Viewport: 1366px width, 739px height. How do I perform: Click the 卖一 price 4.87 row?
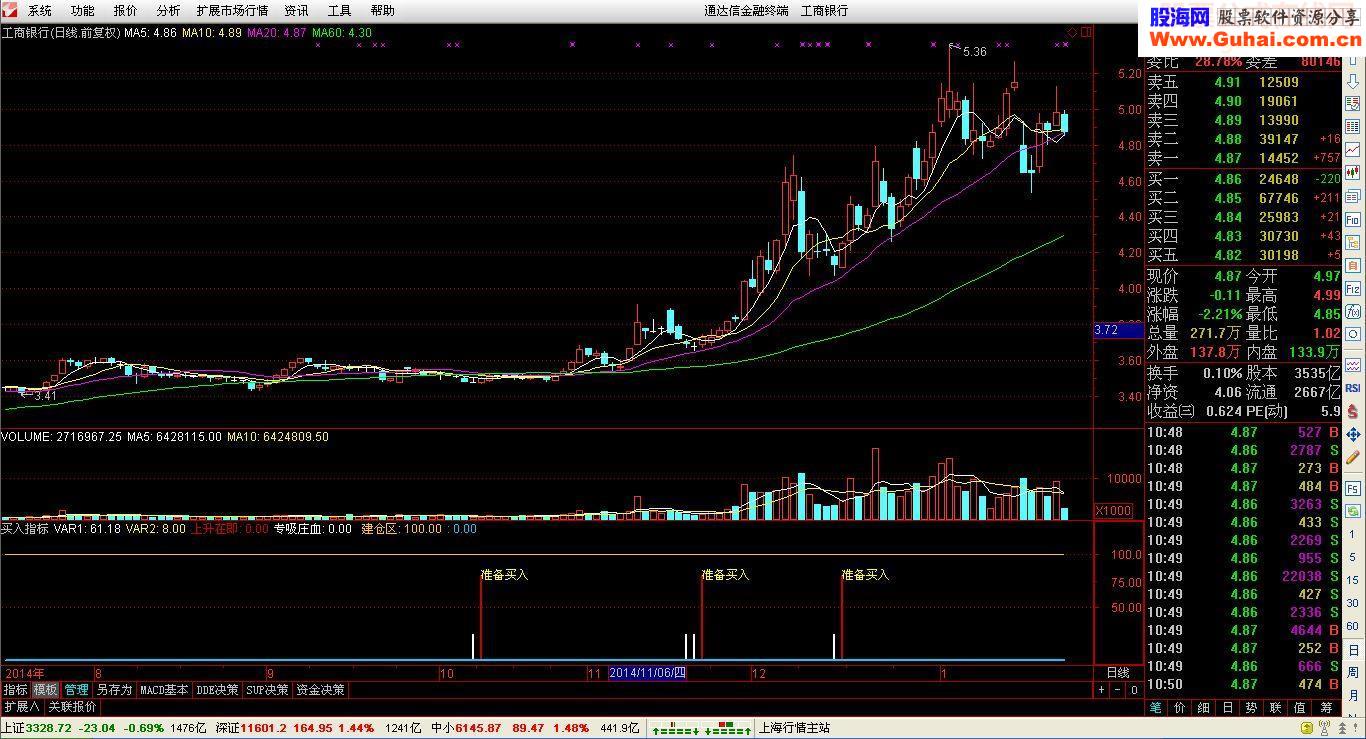[1243, 158]
